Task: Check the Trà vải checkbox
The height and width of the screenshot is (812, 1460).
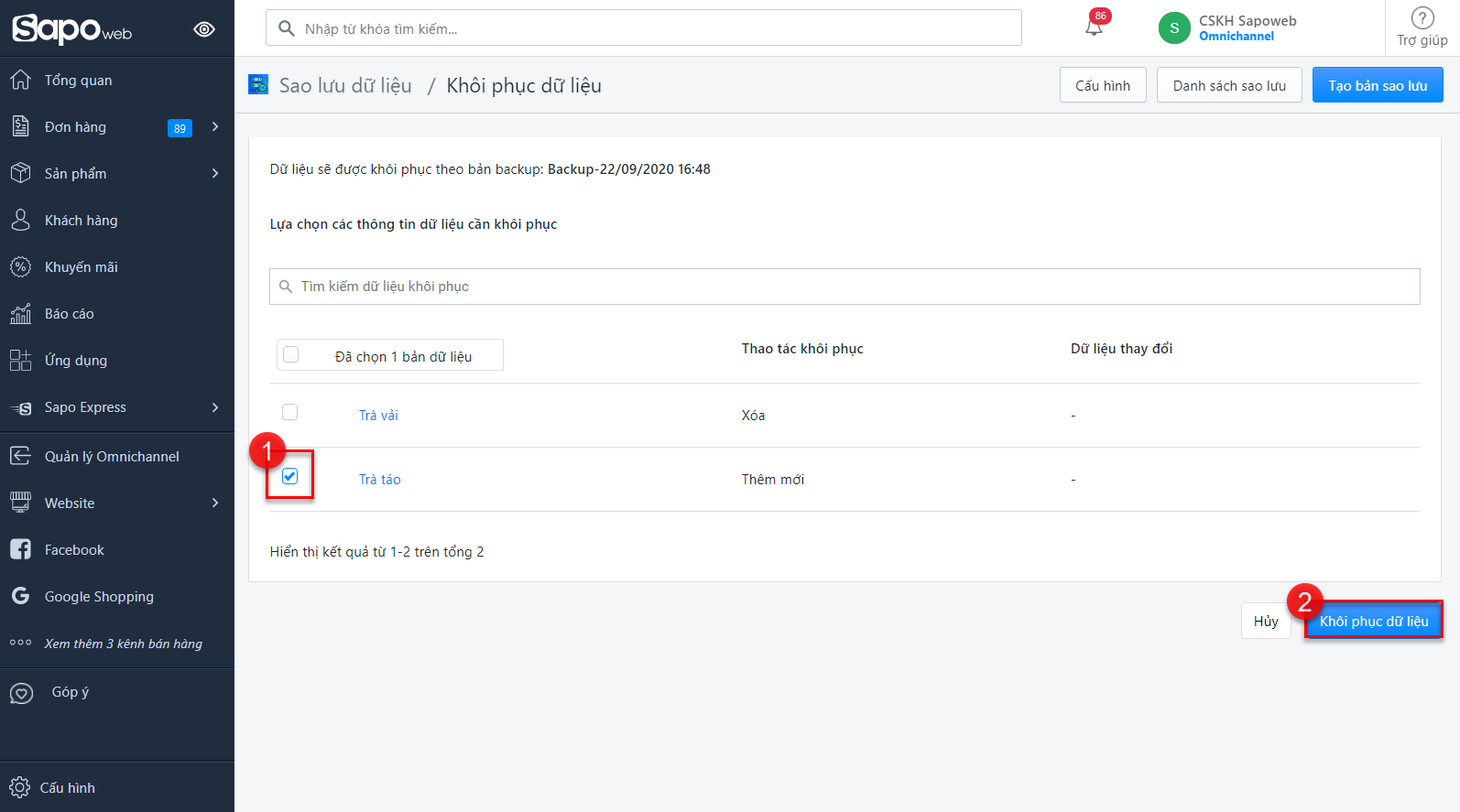Action: [290, 413]
